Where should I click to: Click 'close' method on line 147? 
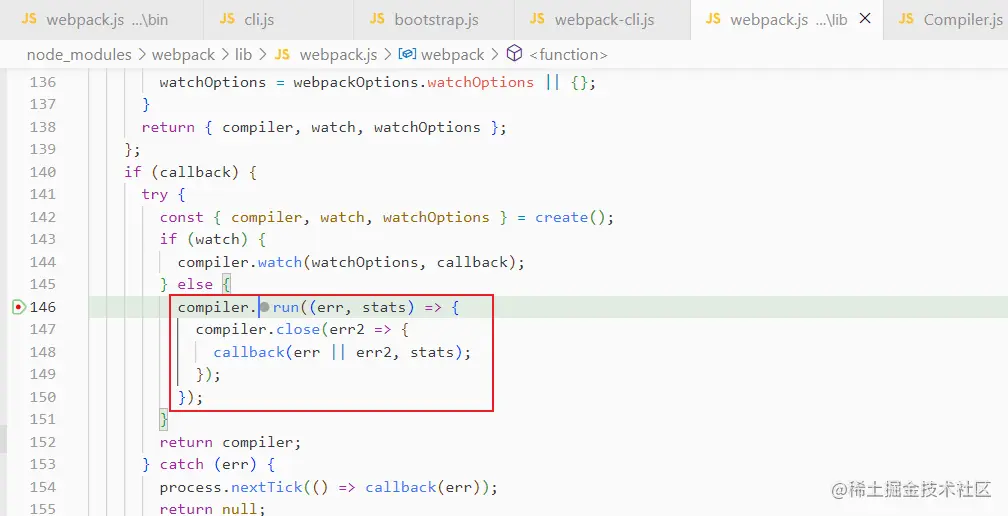pyautogui.click(x=298, y=330)
